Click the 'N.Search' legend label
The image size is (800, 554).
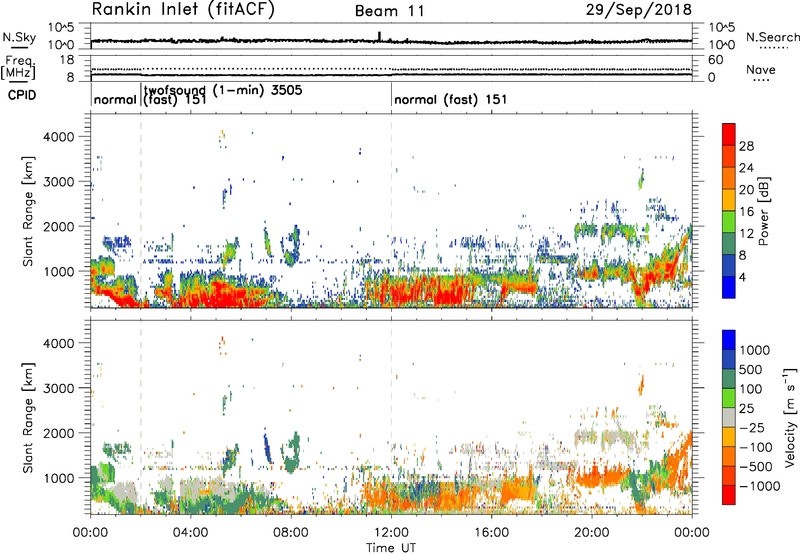click(x=772, y=37)
